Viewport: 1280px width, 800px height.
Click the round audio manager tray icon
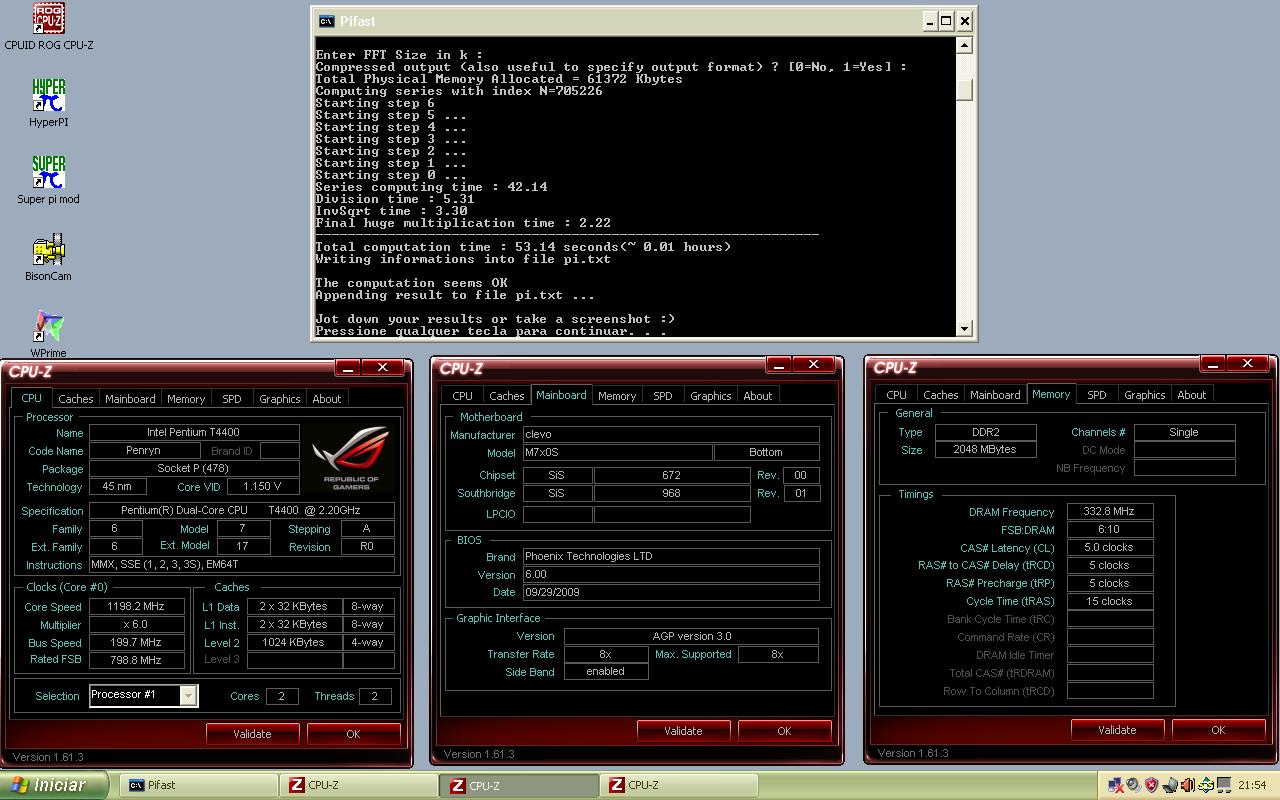(1133, 785)
